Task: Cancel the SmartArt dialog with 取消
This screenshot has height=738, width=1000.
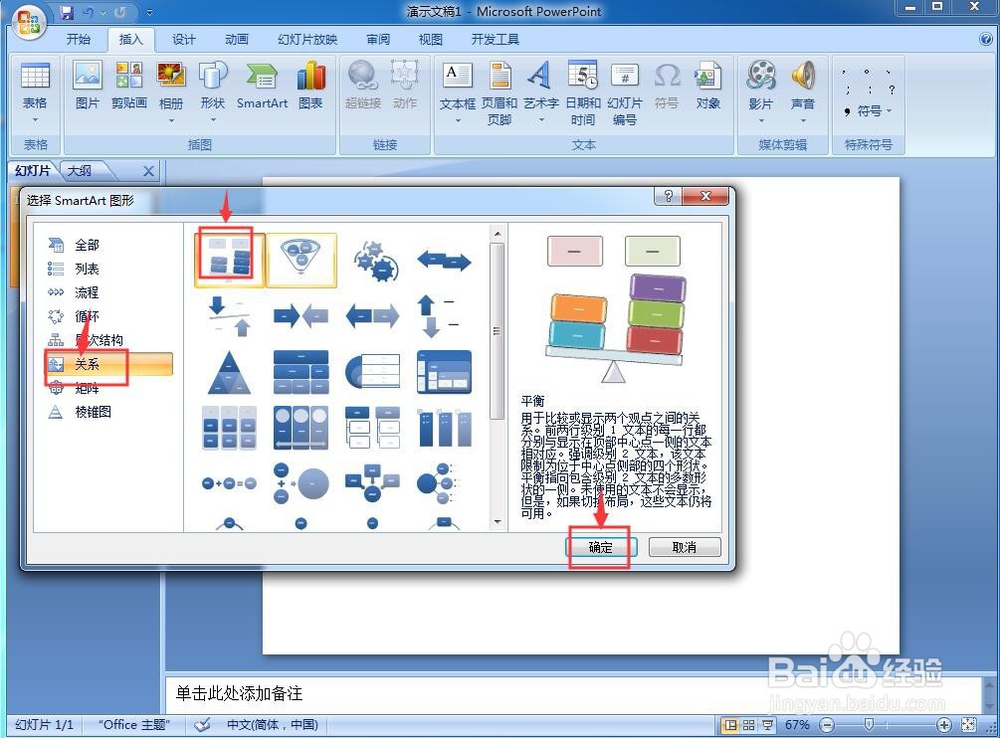Action: [684, 547]
